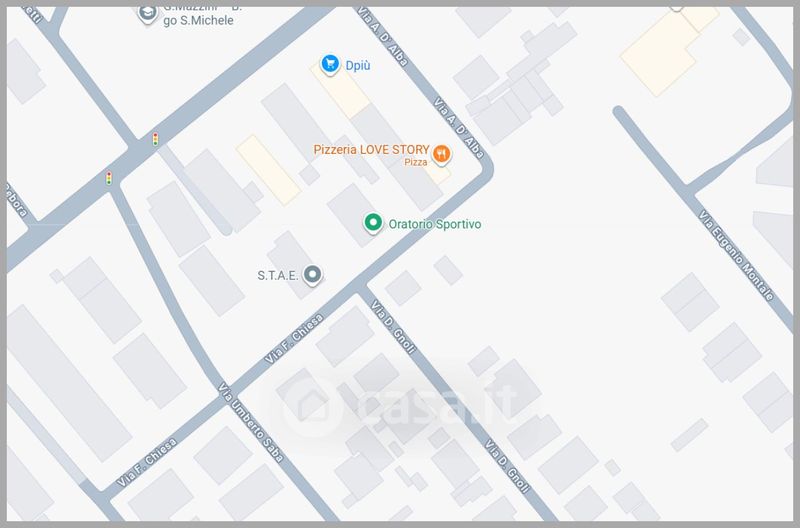The image size is (800, 528).
Task: Click the Dpiù shopping cart marker
Action: coord(330,64)
